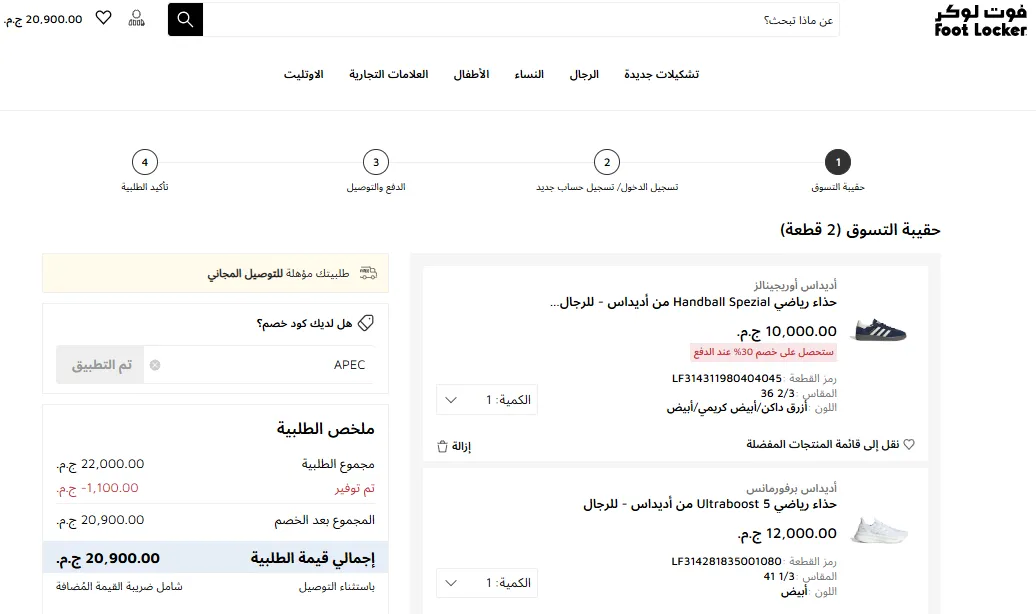Click item code LF314311980404045
This screenshot has width=1036, height=614.
pos(727,379)
